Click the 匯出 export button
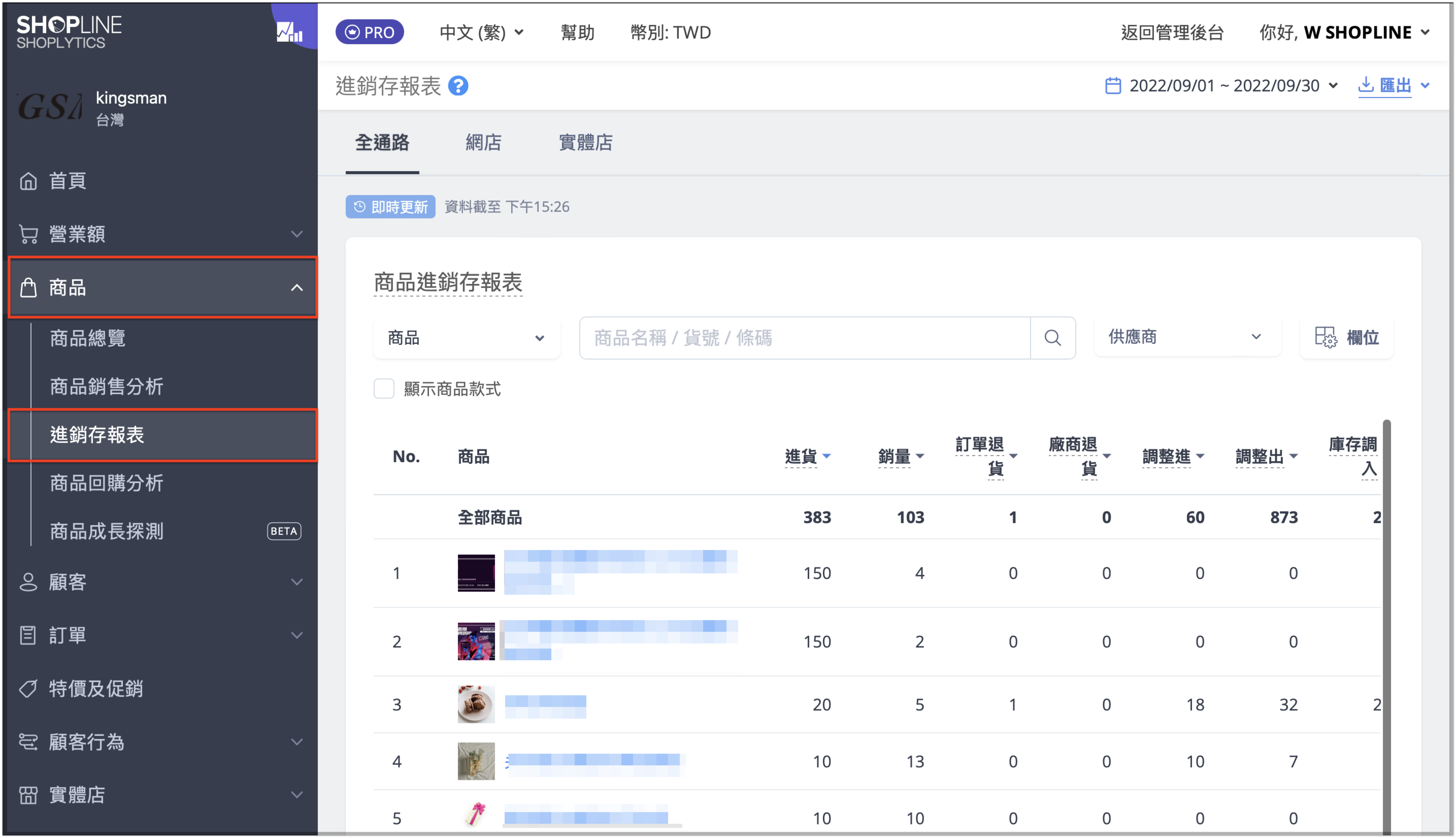 [x=1385, y=86]
